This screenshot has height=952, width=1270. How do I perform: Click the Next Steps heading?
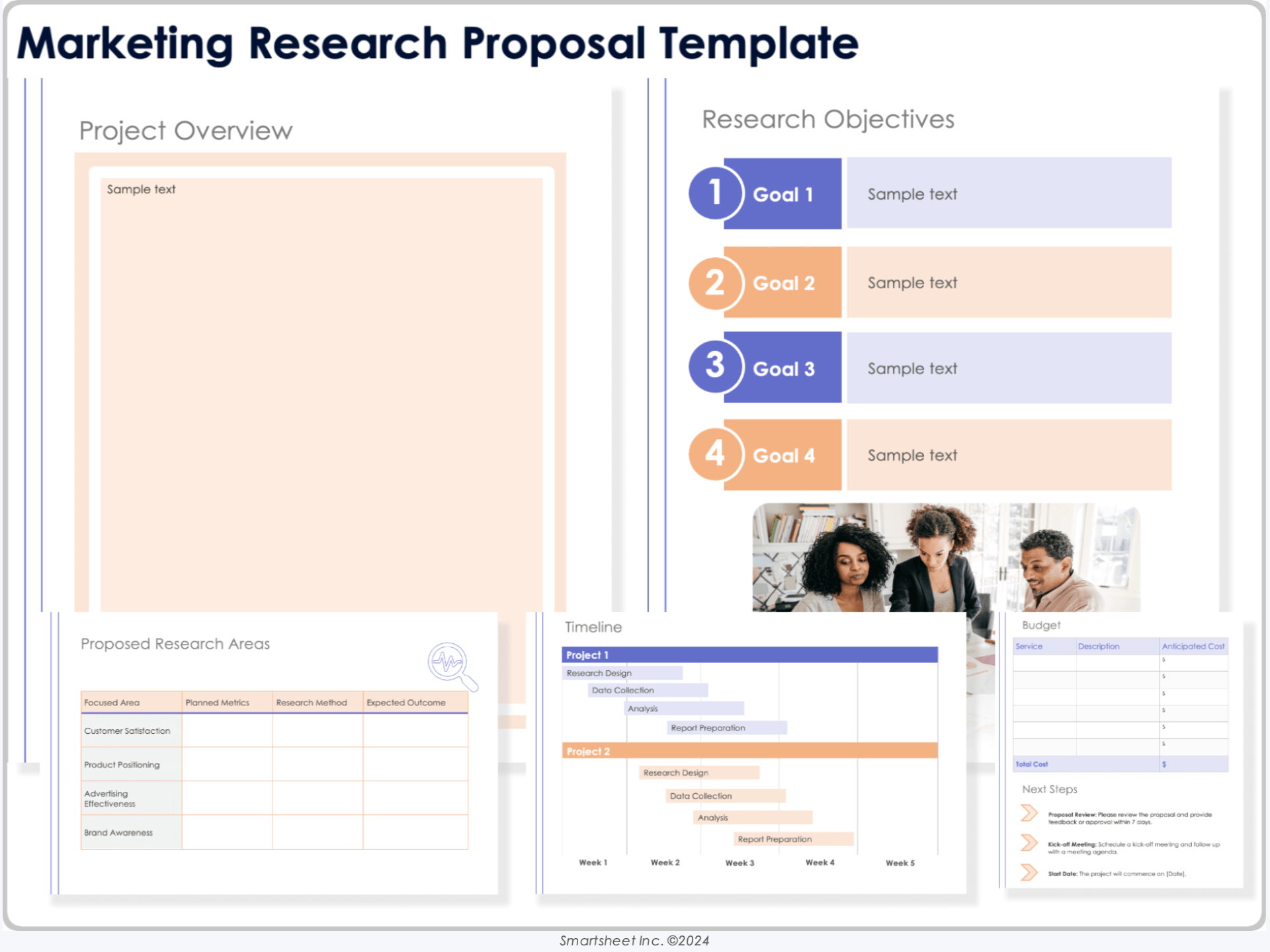(x=1050, y=789)
